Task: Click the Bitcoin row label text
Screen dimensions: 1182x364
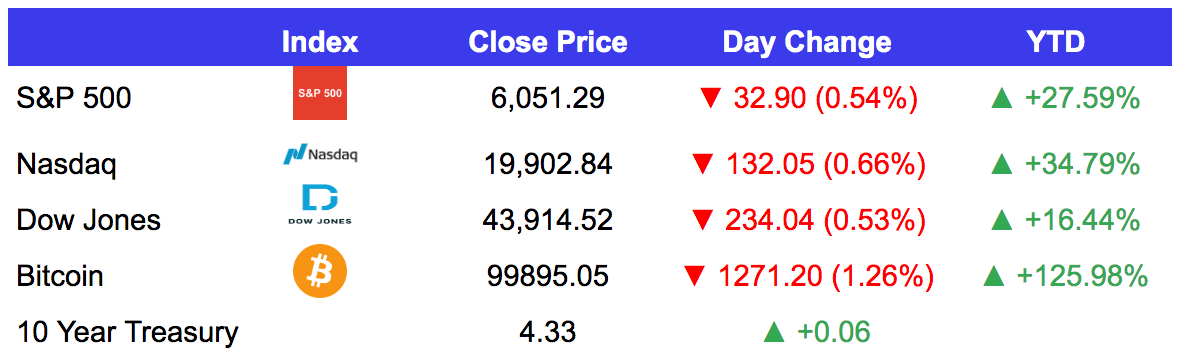Action: (60, 277)
